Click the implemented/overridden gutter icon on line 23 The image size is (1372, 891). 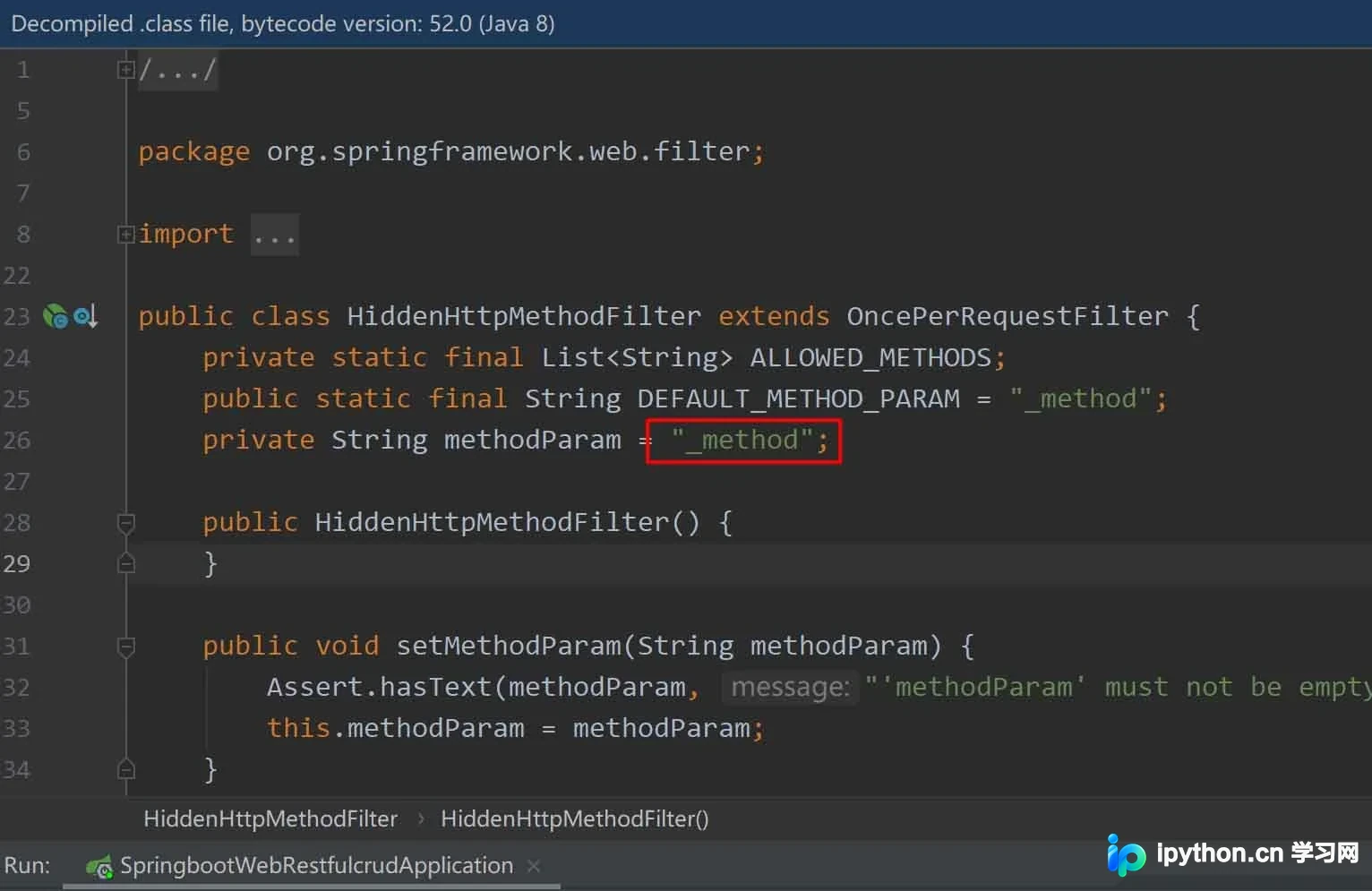pyautogui.click(x=85, y=316)
